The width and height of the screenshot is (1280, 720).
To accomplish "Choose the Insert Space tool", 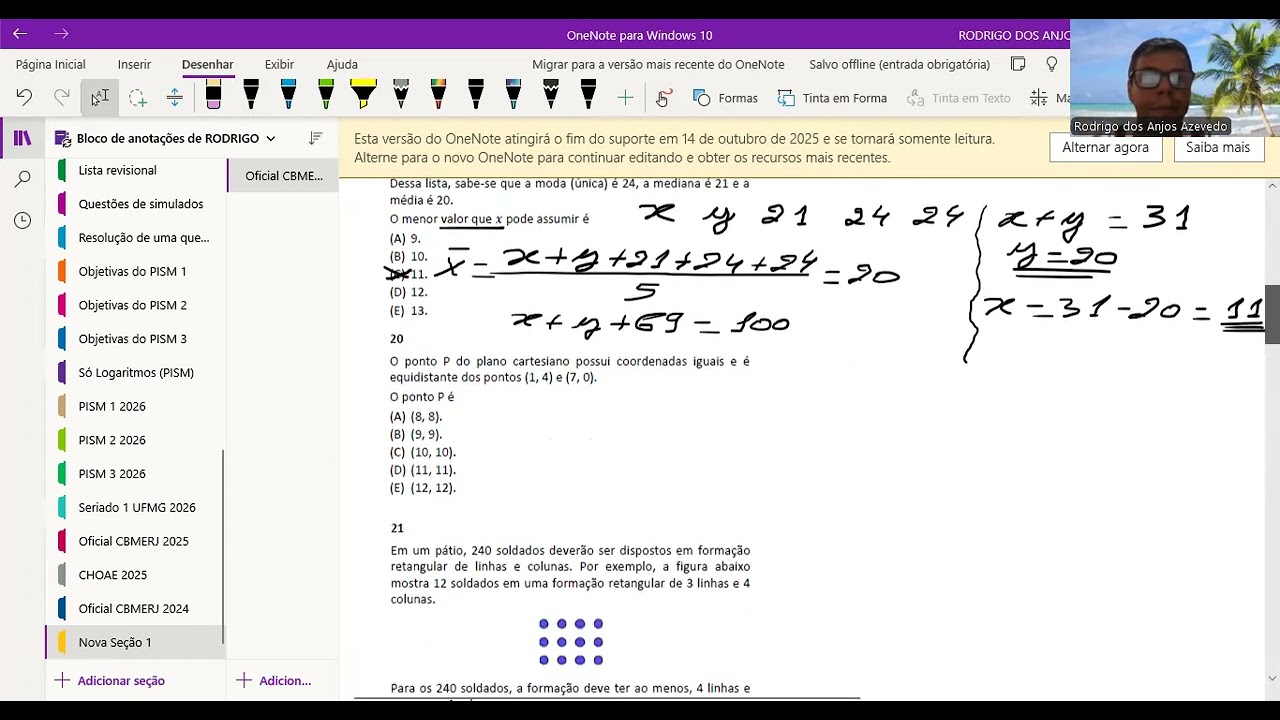I will tap(174, 97).
